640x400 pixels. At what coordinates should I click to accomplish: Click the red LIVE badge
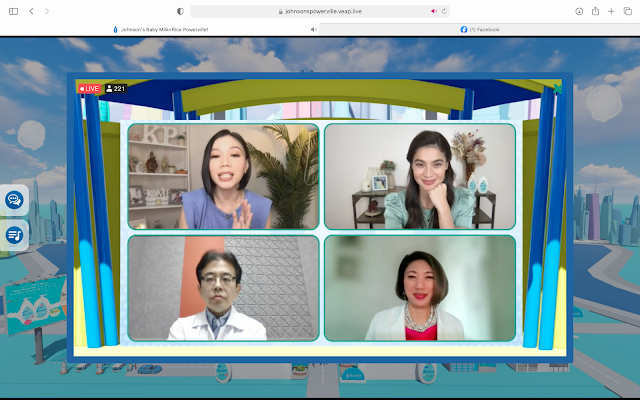pyautogui.click(x=89, y=89)
